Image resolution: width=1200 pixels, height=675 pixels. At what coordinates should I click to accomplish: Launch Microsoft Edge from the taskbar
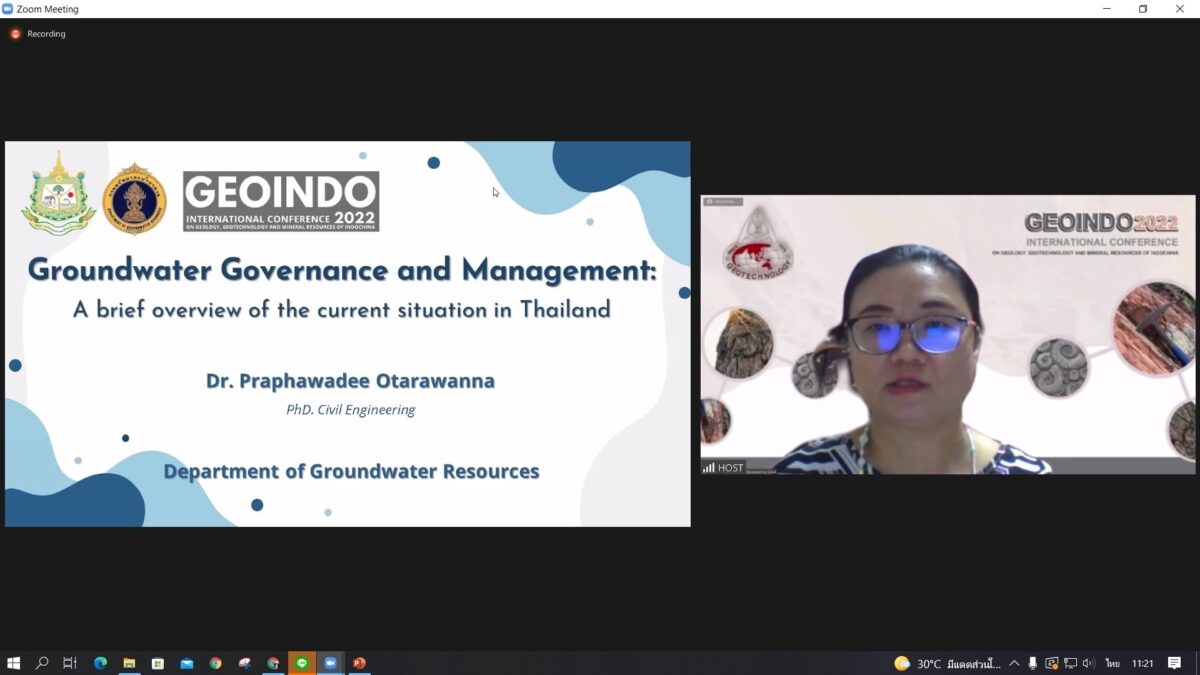tap(100, 663)
